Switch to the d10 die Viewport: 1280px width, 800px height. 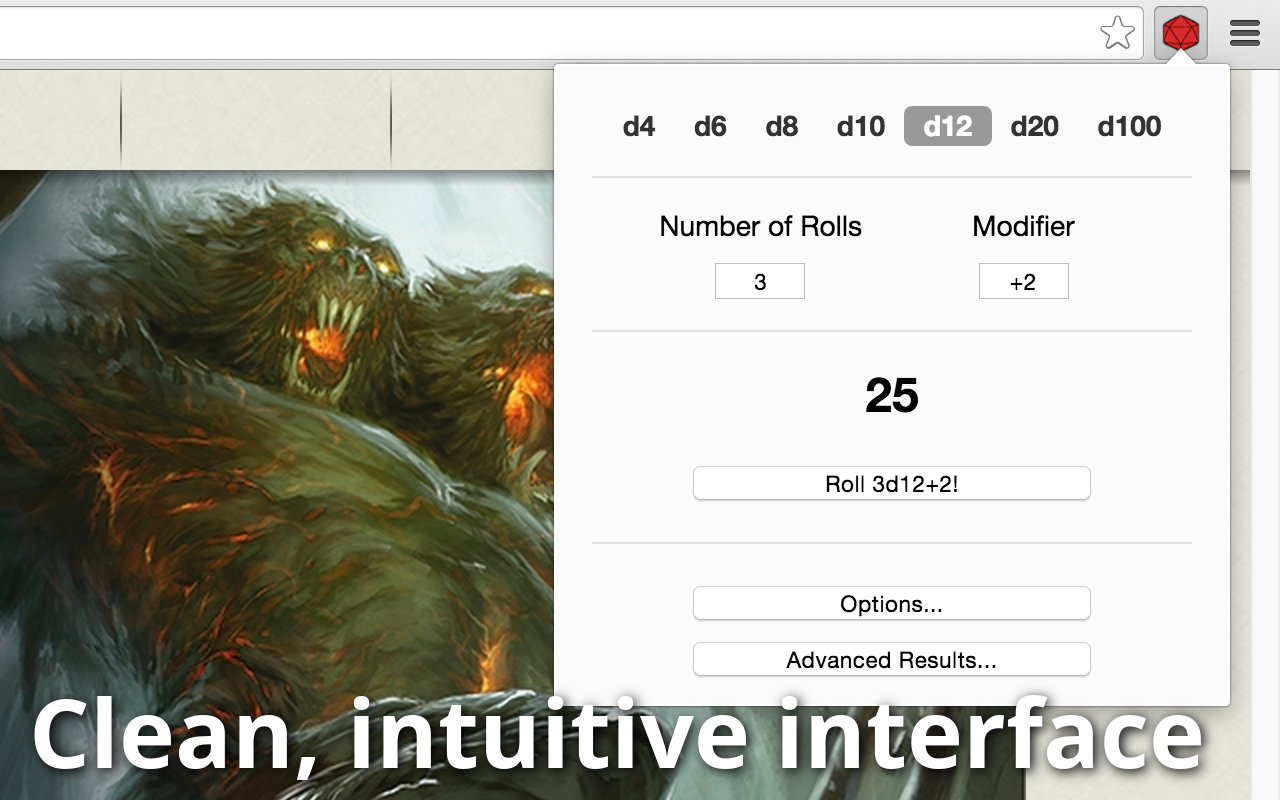tap(861, 126)
